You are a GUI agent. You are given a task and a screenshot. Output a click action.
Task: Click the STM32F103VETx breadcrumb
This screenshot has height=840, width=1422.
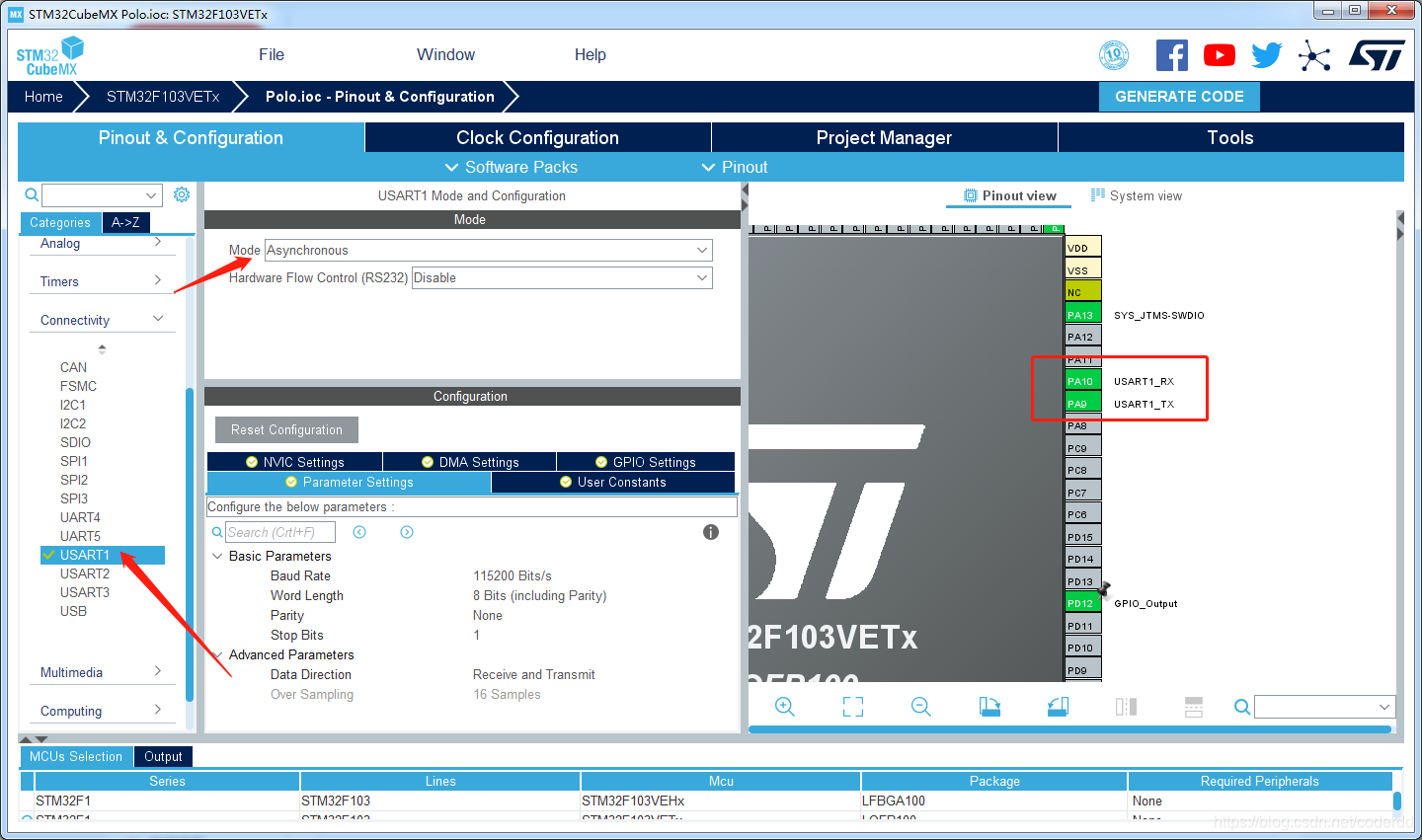coord(163,97)
